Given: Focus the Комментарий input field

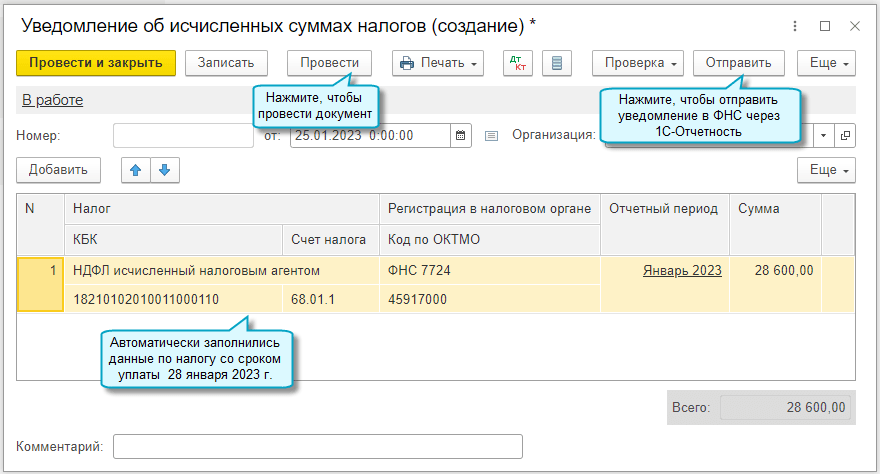Looking at the screenshot, I should [318, 446].
